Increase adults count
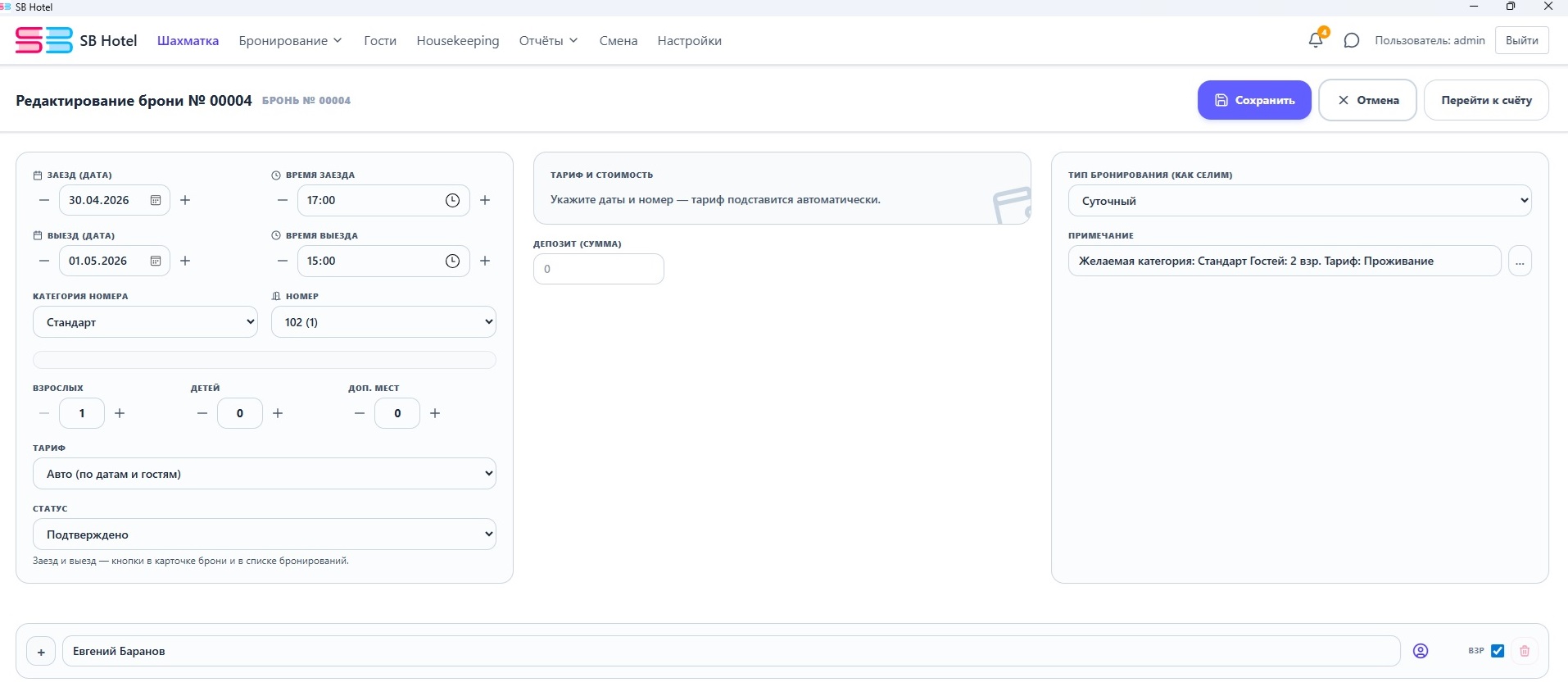1568x696 pixels. point(120,413)
